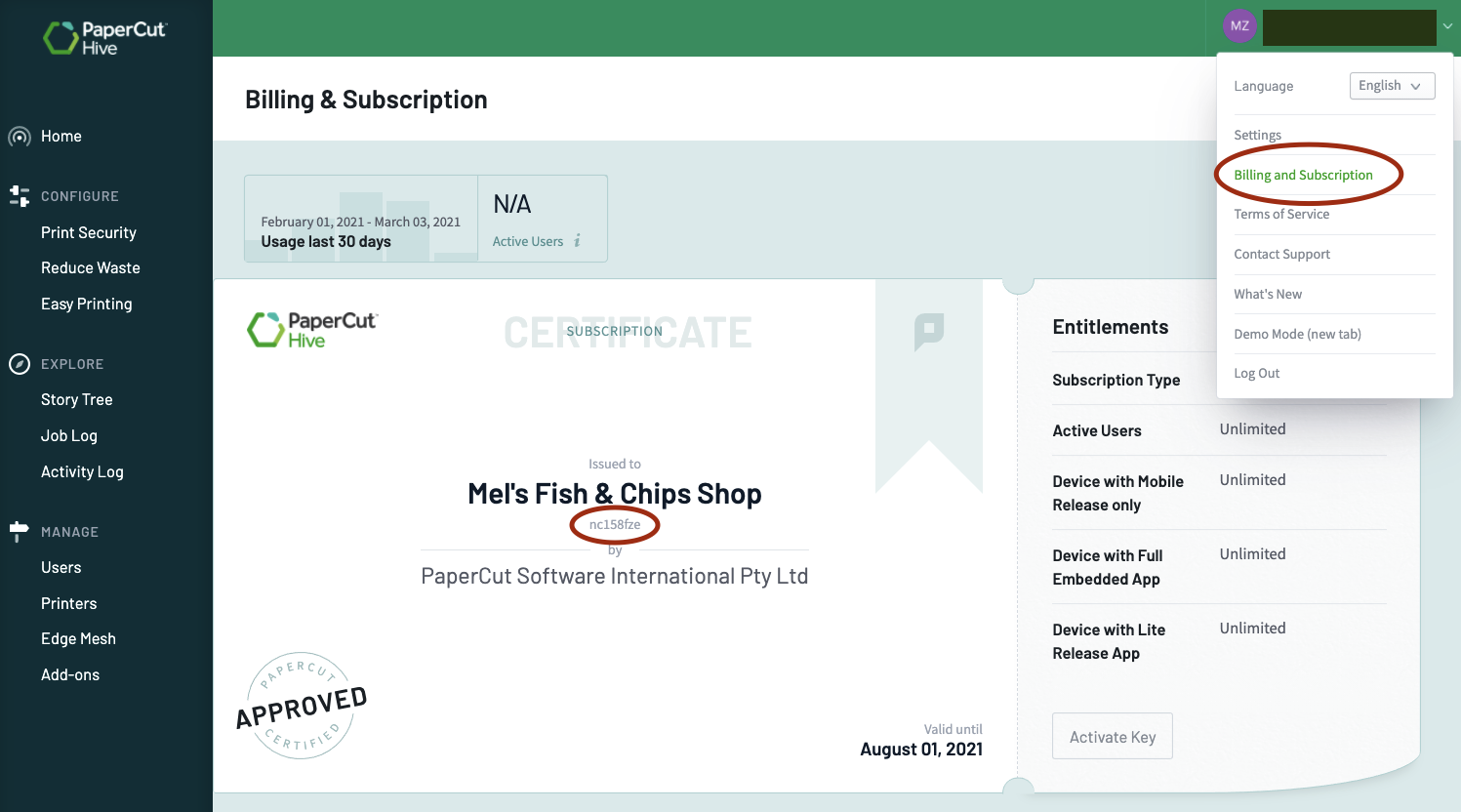1461x812 pixels.
Task: Go to Print Security page
Action: 89,232
